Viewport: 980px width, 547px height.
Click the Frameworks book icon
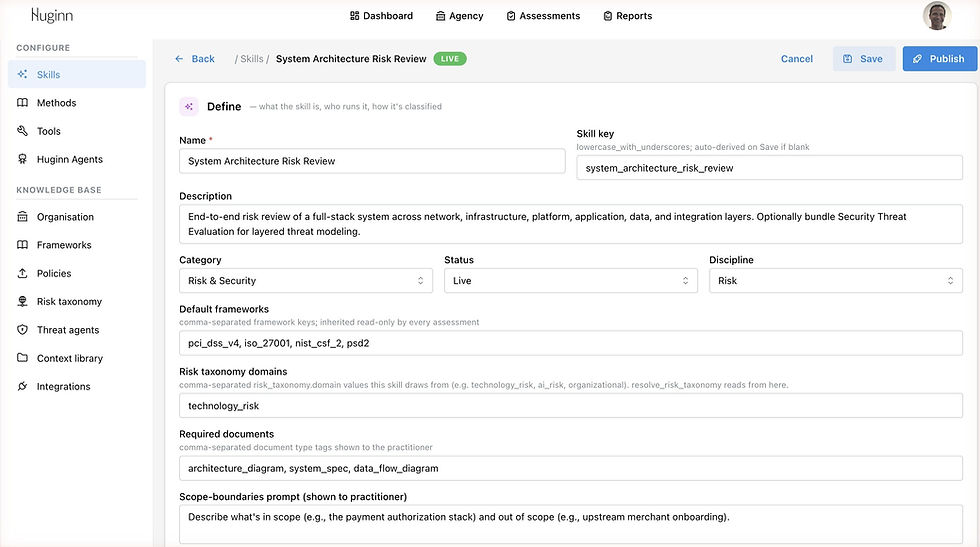click(22, 244)
